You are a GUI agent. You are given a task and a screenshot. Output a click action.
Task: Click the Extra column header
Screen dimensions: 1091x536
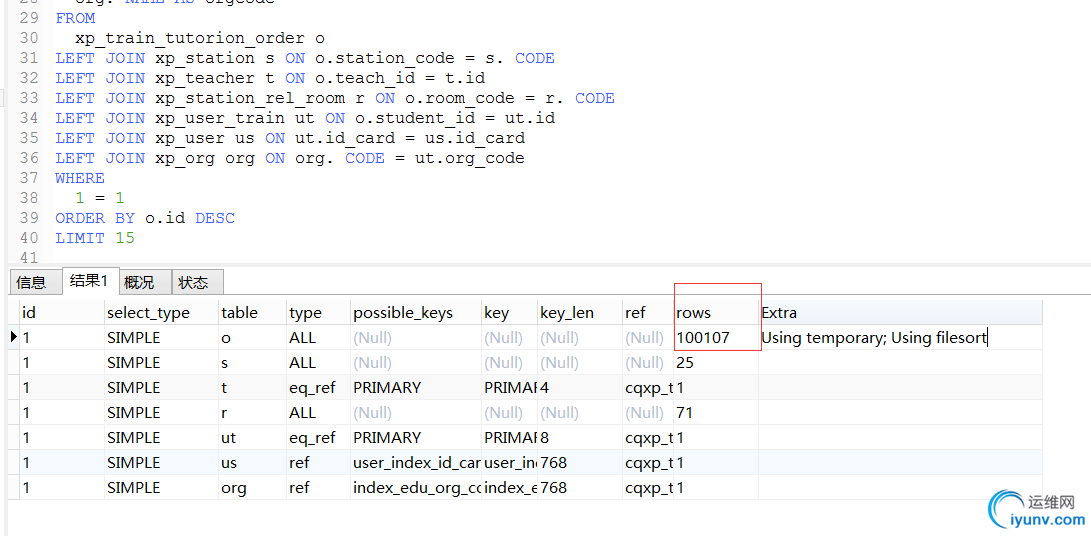pyautogui.click(x=900, y=313)
